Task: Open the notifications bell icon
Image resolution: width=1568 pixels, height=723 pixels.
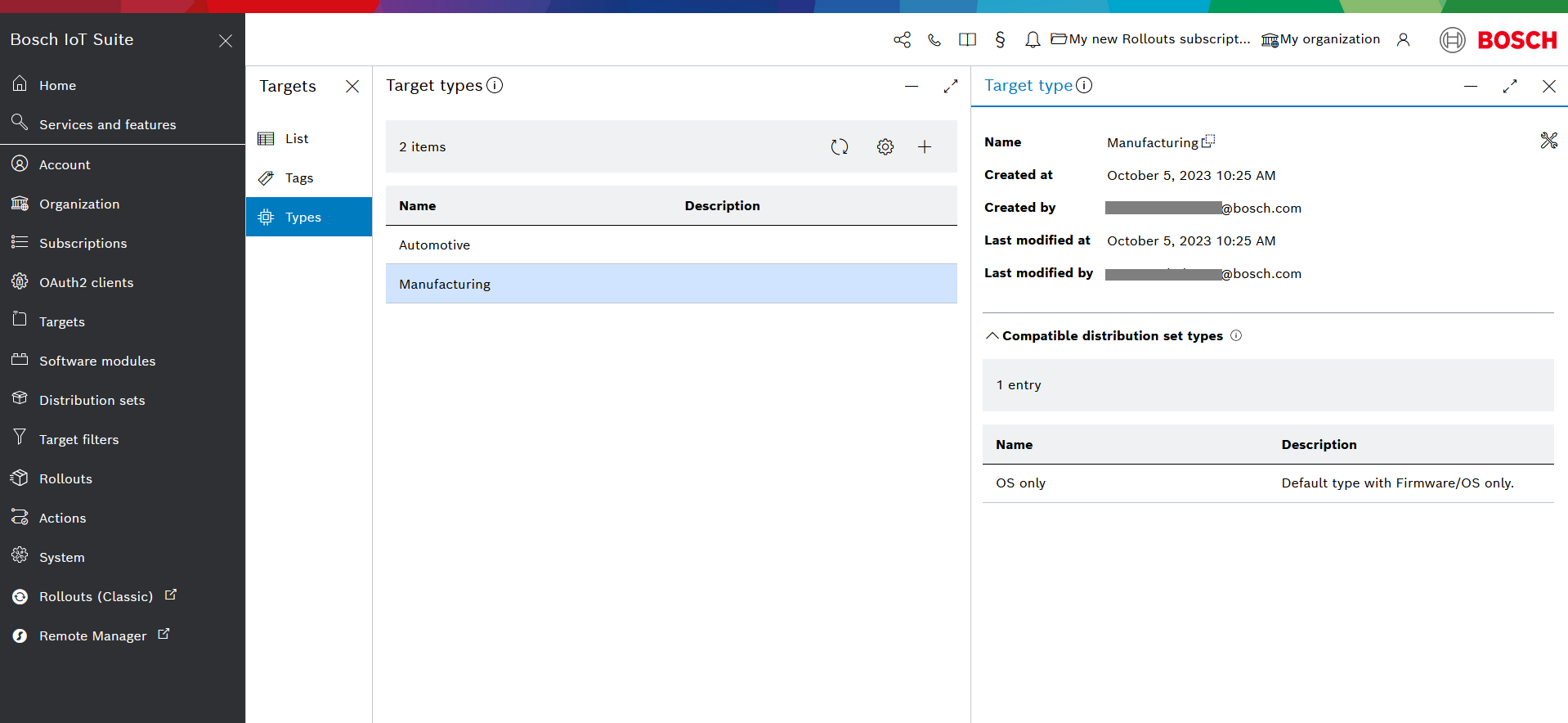Action: (x=1033, y=40)
